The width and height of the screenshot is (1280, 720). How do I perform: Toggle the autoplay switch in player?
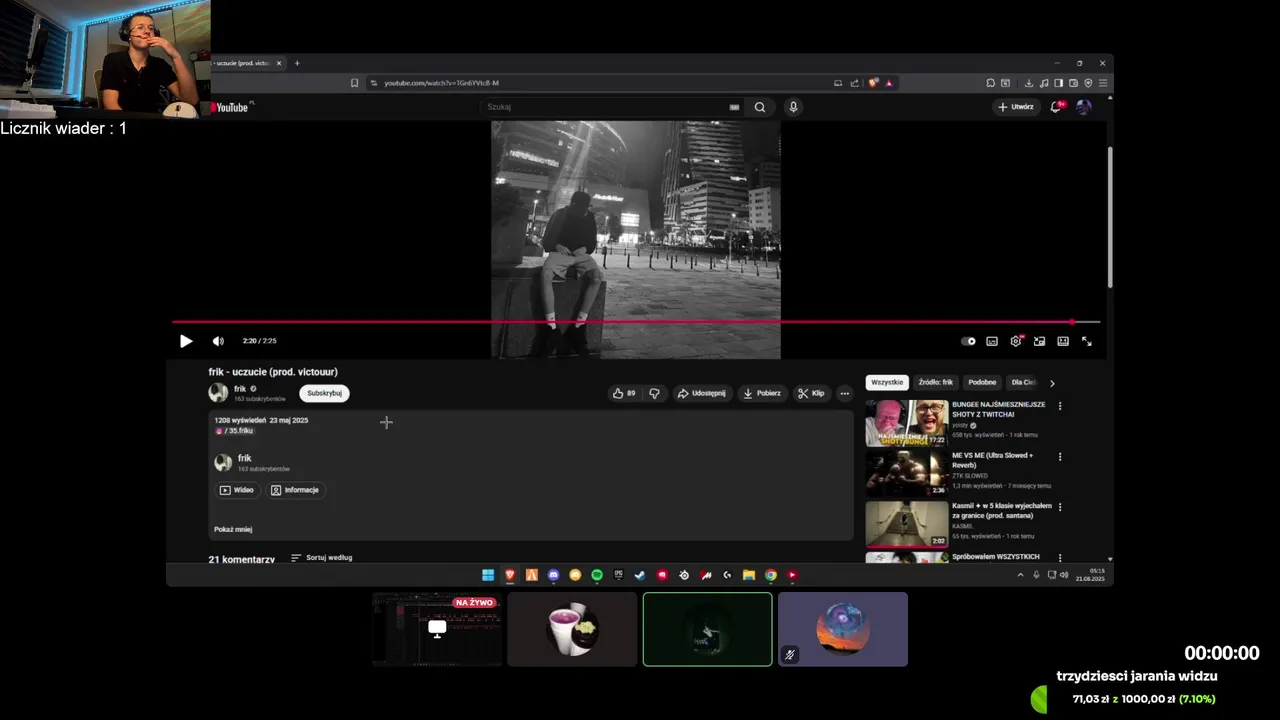click(968, 341)
